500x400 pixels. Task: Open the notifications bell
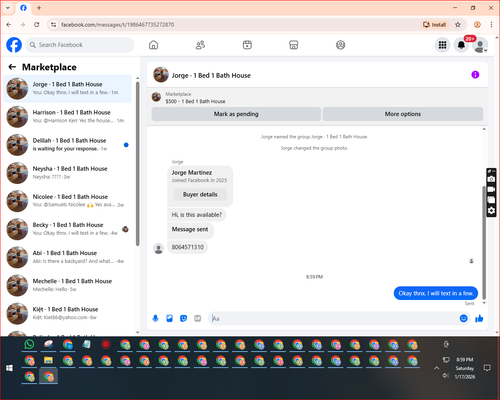pyautogui.click(x=461, y=45)
